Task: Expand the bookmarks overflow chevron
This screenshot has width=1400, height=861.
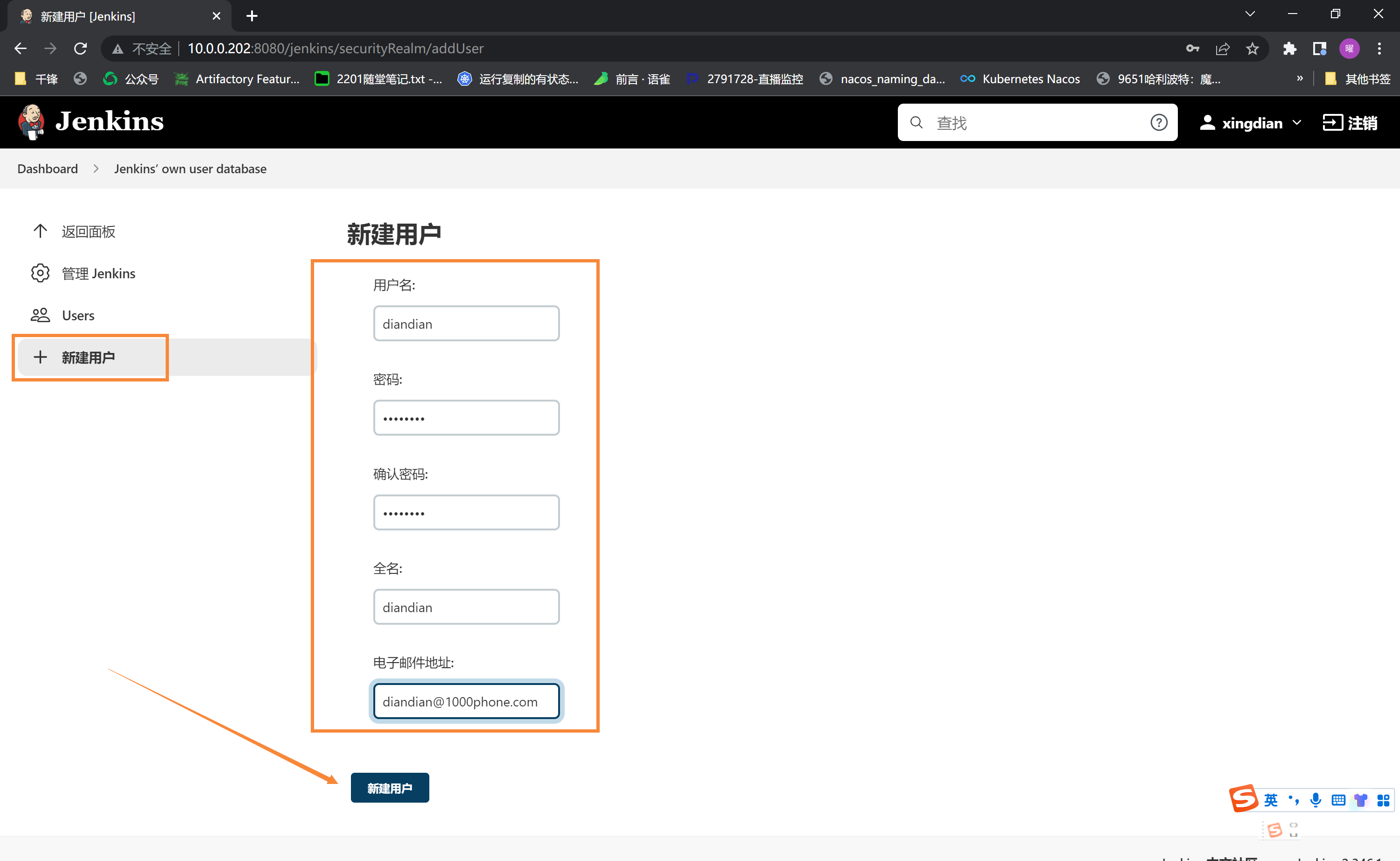Action: click(x=1299, y=78)
